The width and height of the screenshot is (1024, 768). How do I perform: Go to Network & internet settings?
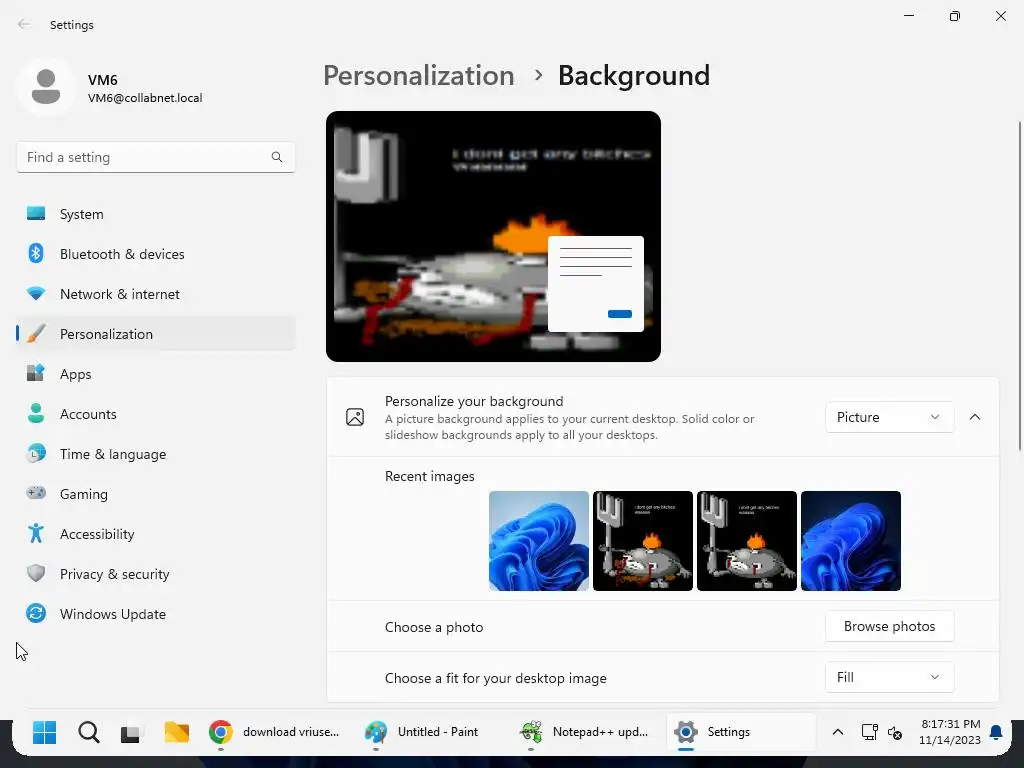tap(155, 294)
